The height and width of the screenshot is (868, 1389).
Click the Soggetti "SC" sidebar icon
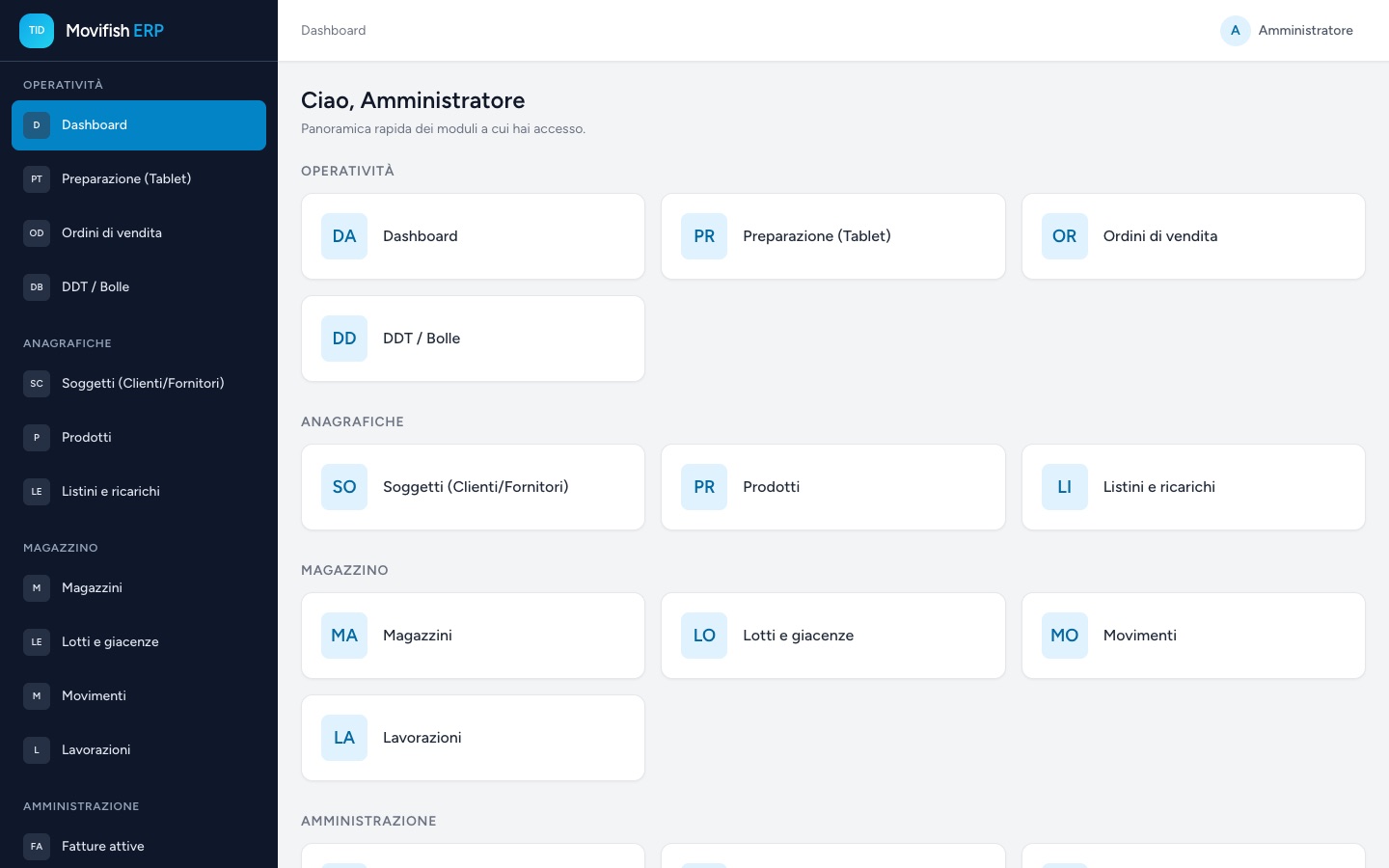pos(37,384)
